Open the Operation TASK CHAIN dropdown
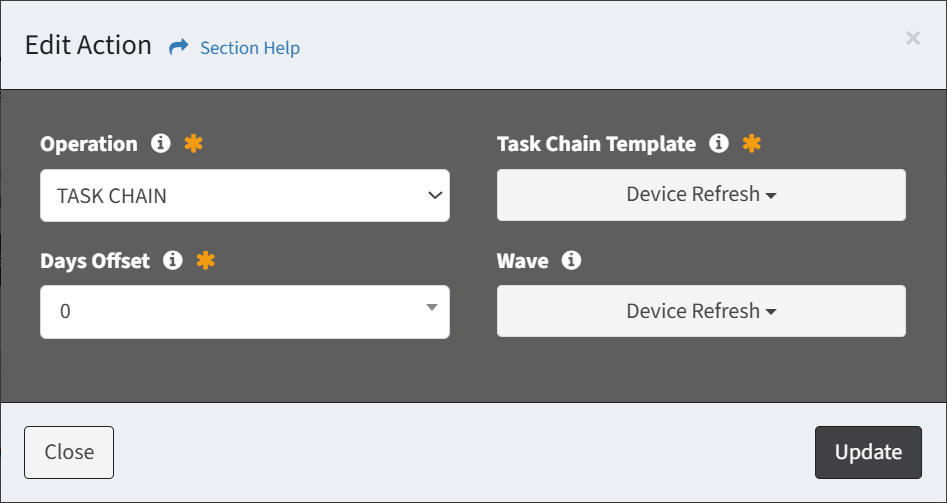947x503 pixels. click(x=245, y=196)
